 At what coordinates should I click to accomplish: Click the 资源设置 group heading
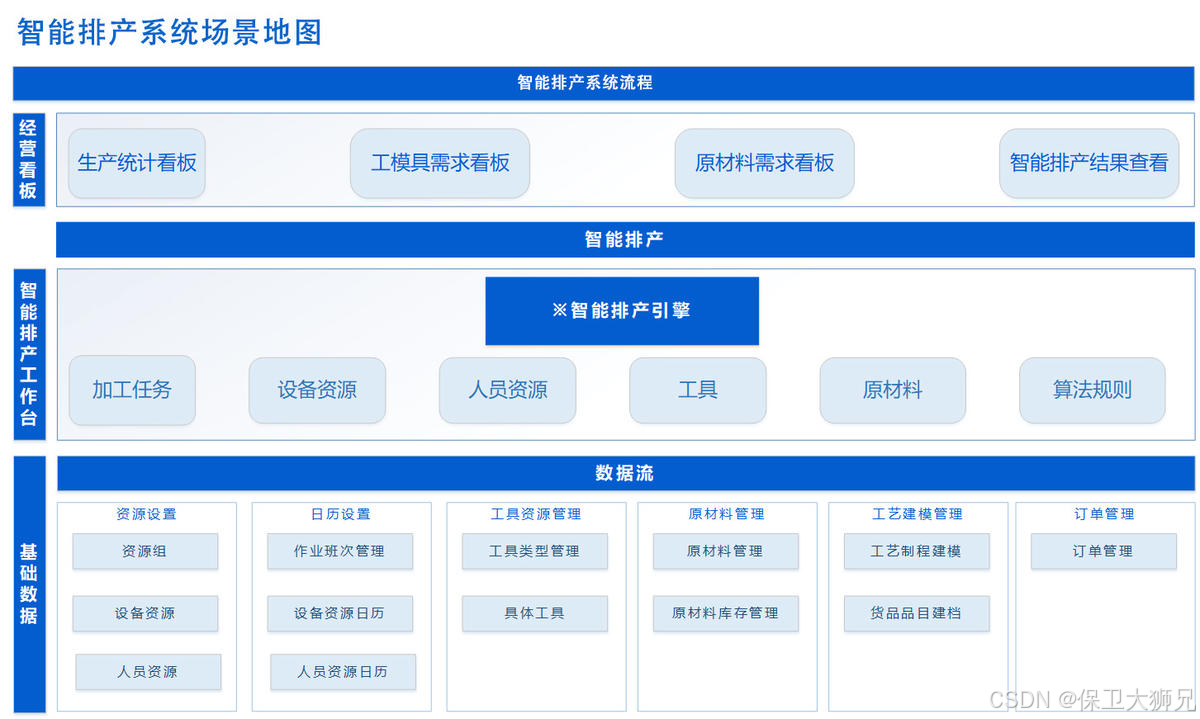tap(146, 514)
